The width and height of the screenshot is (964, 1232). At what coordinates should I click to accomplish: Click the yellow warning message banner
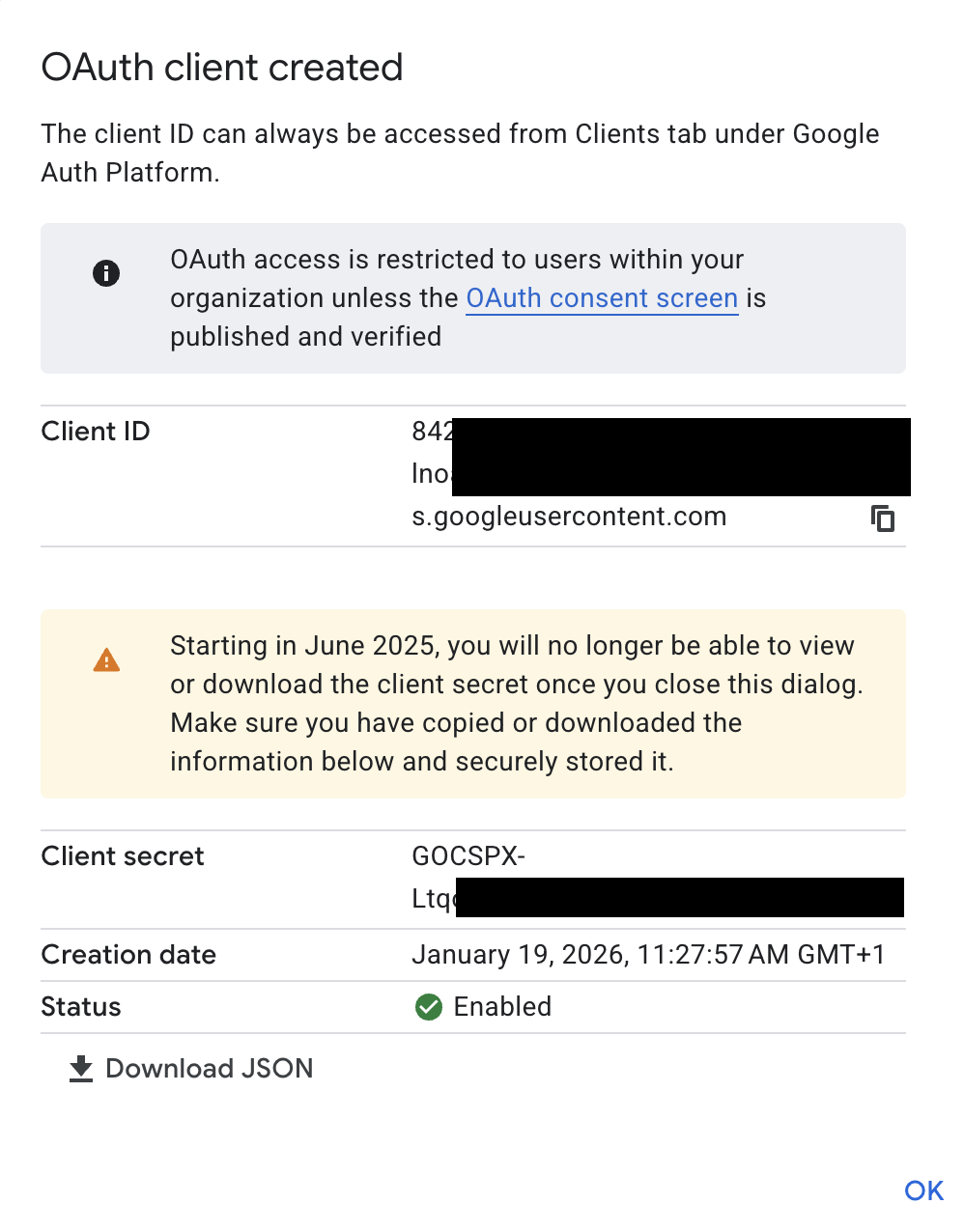click(472, 703)
